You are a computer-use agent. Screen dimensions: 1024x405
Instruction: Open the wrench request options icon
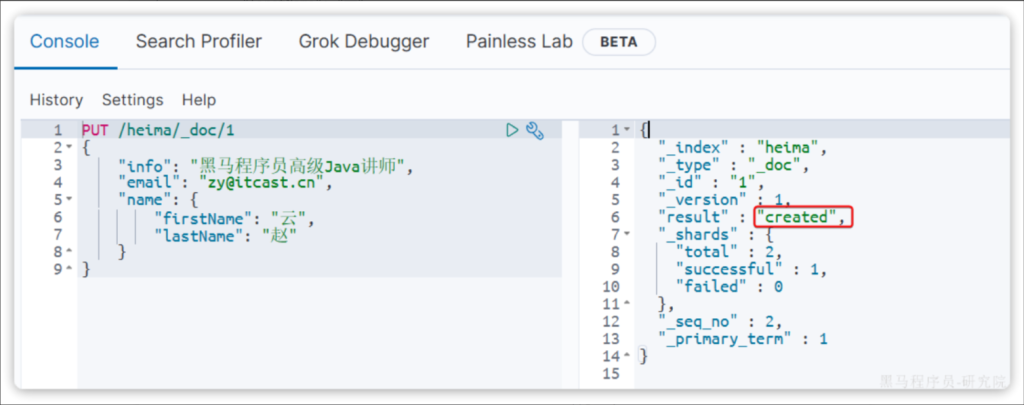(534, 130)
